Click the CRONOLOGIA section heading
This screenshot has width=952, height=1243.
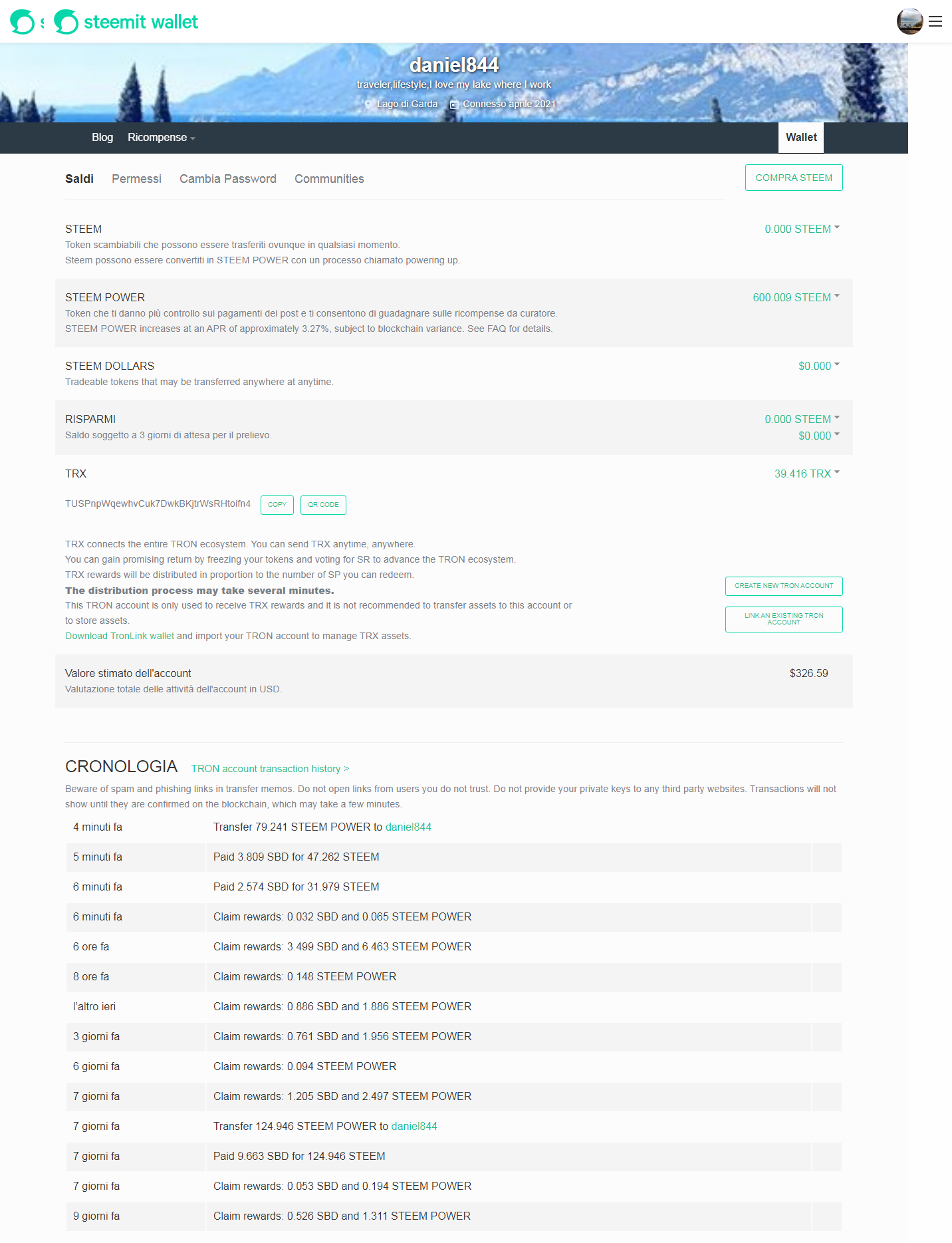click(121, 766)
